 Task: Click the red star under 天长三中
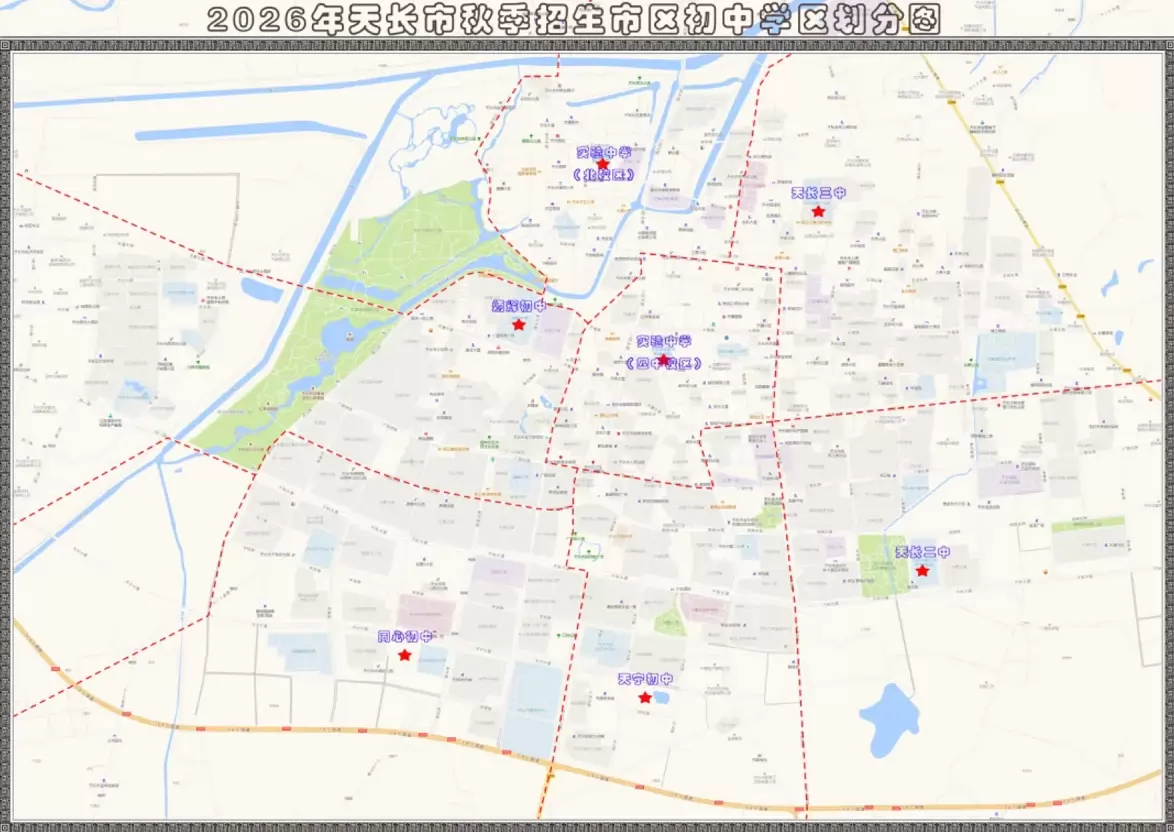click(818, 212)
